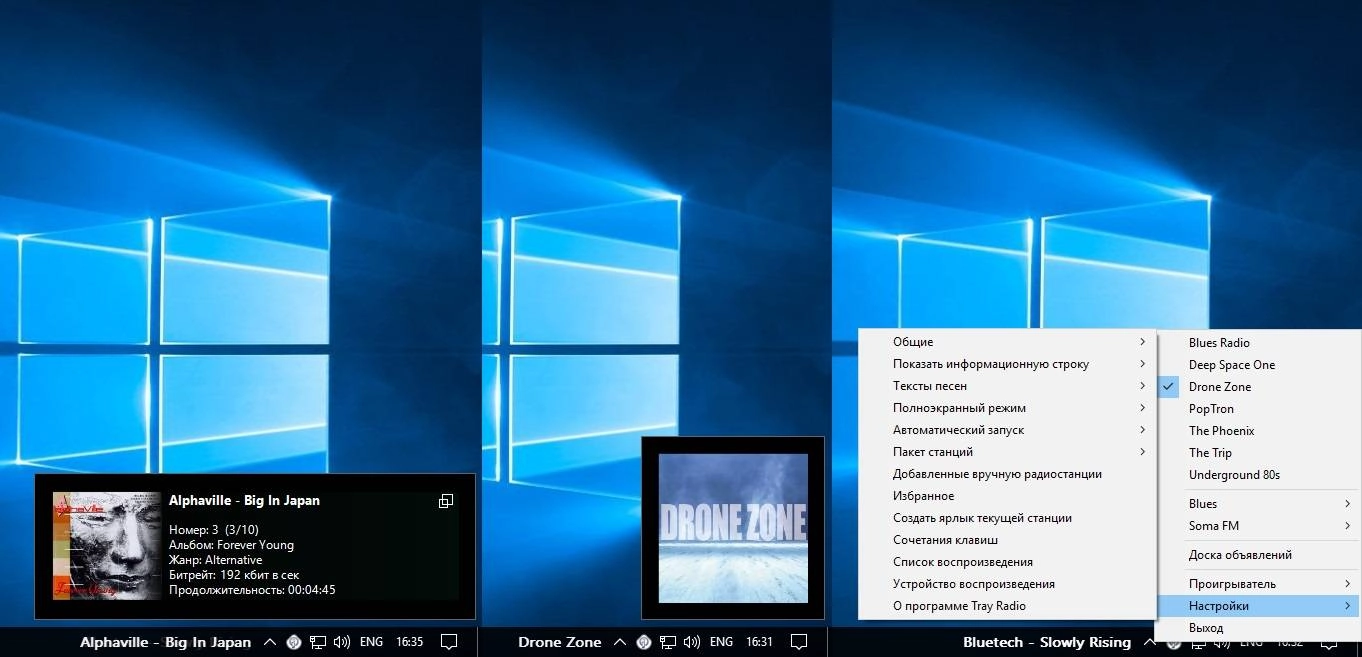Click the ENG language indicator next to 16:31
Image resolution: width=1362 pixels, height=657 pixels.
(x=721, y=642)
